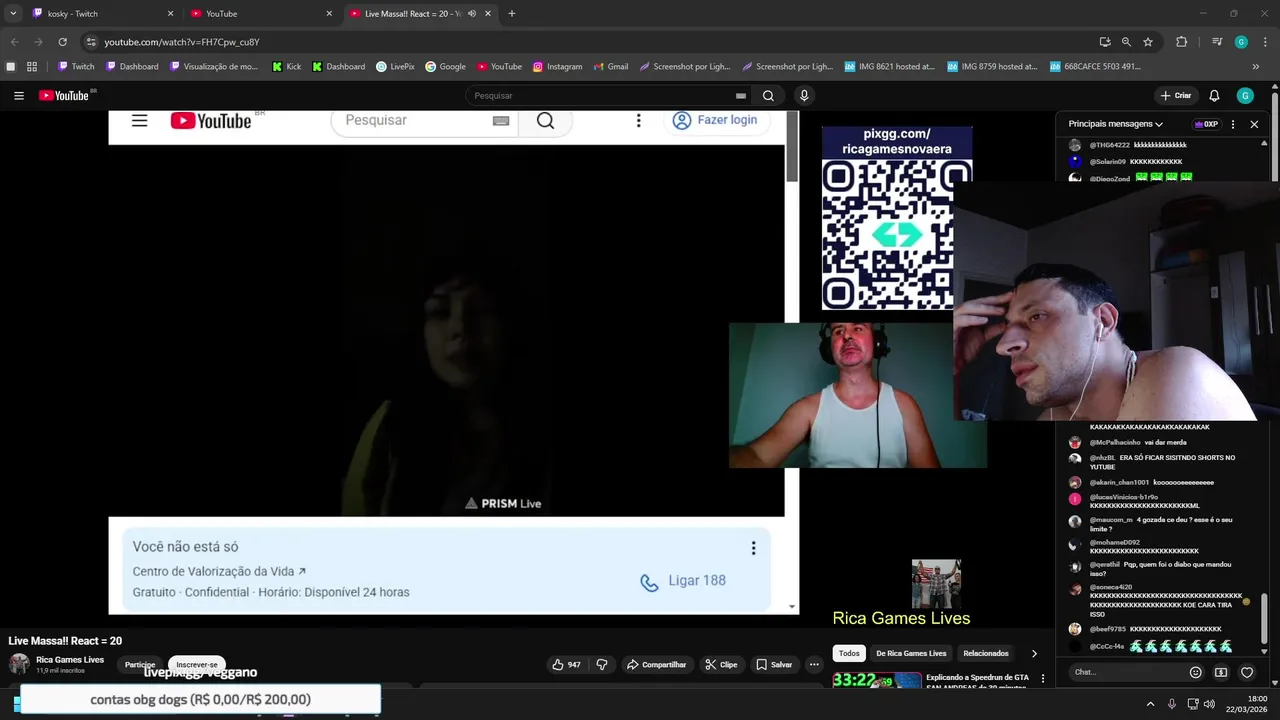Open the Kick bookmark
Viewport: 1280px width, 720px height.
tap(287, 67)
